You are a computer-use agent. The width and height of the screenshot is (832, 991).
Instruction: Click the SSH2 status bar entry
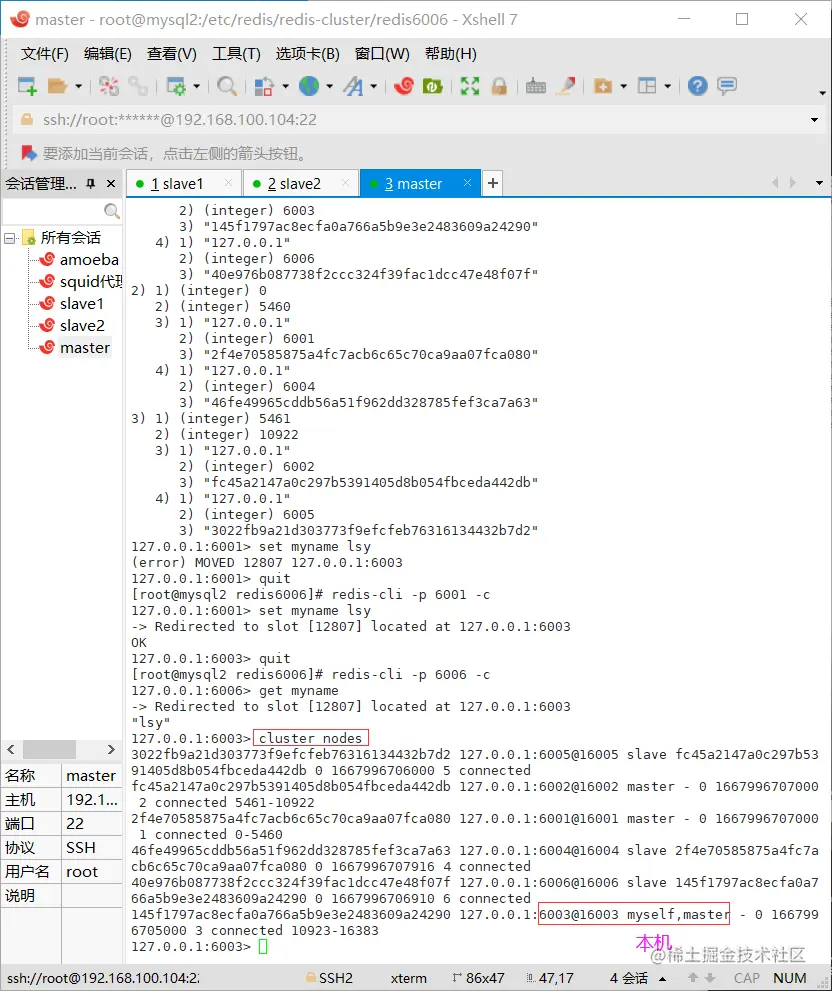pyautogui.click(x=329, y=978)
